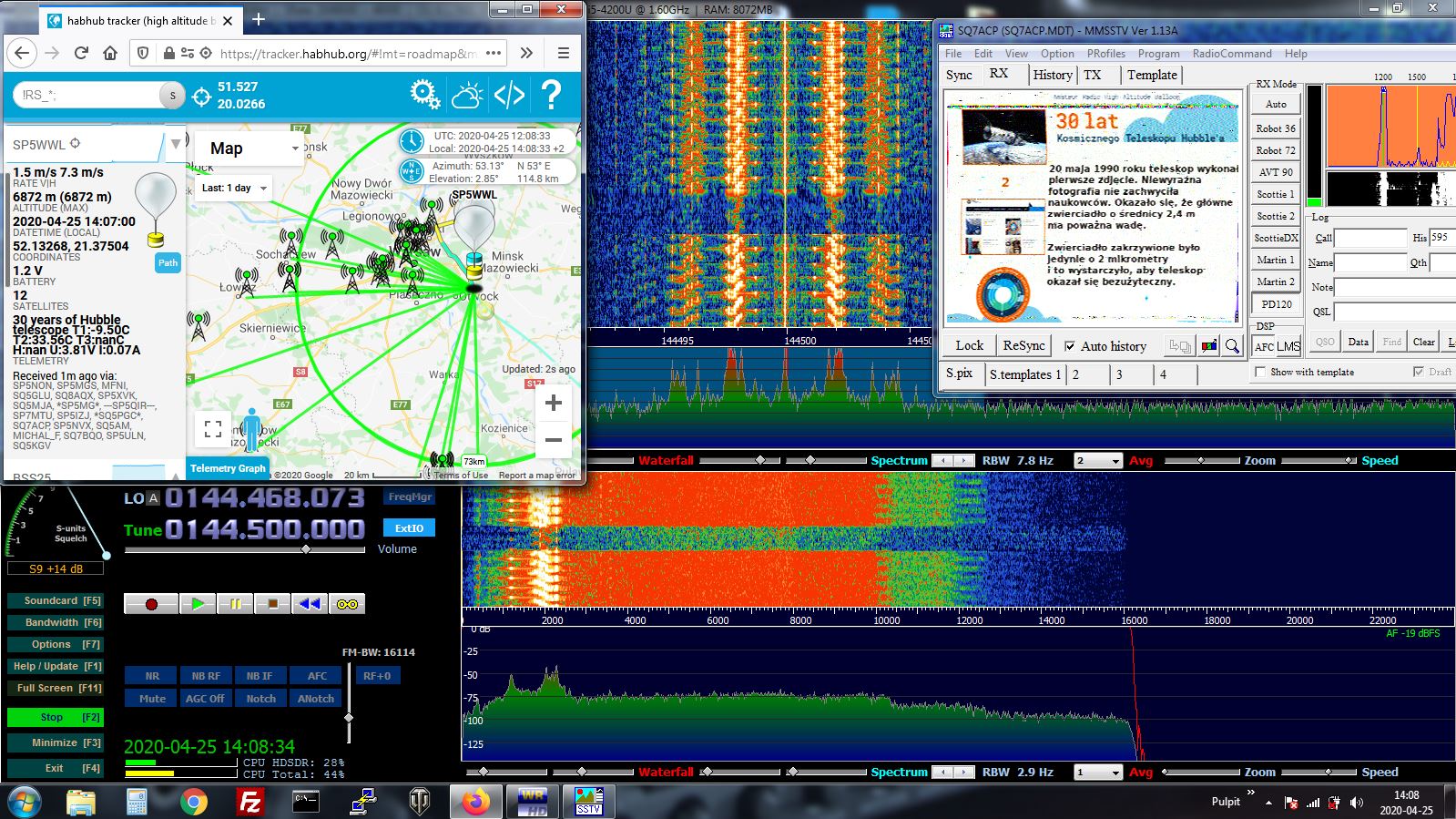Screen dimensions: 1456x819
Task: Toggle map fullscreen icon
Action: pos(213,428)
